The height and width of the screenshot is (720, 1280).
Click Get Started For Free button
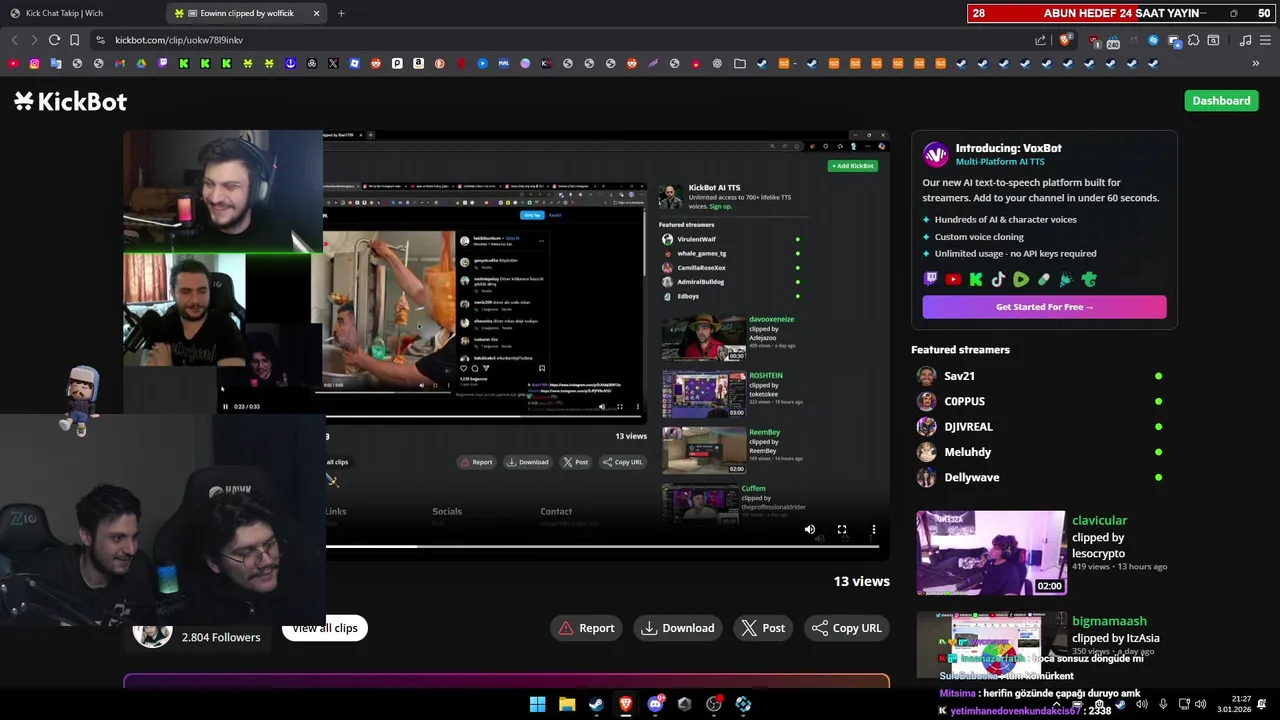click(1044, 307)
